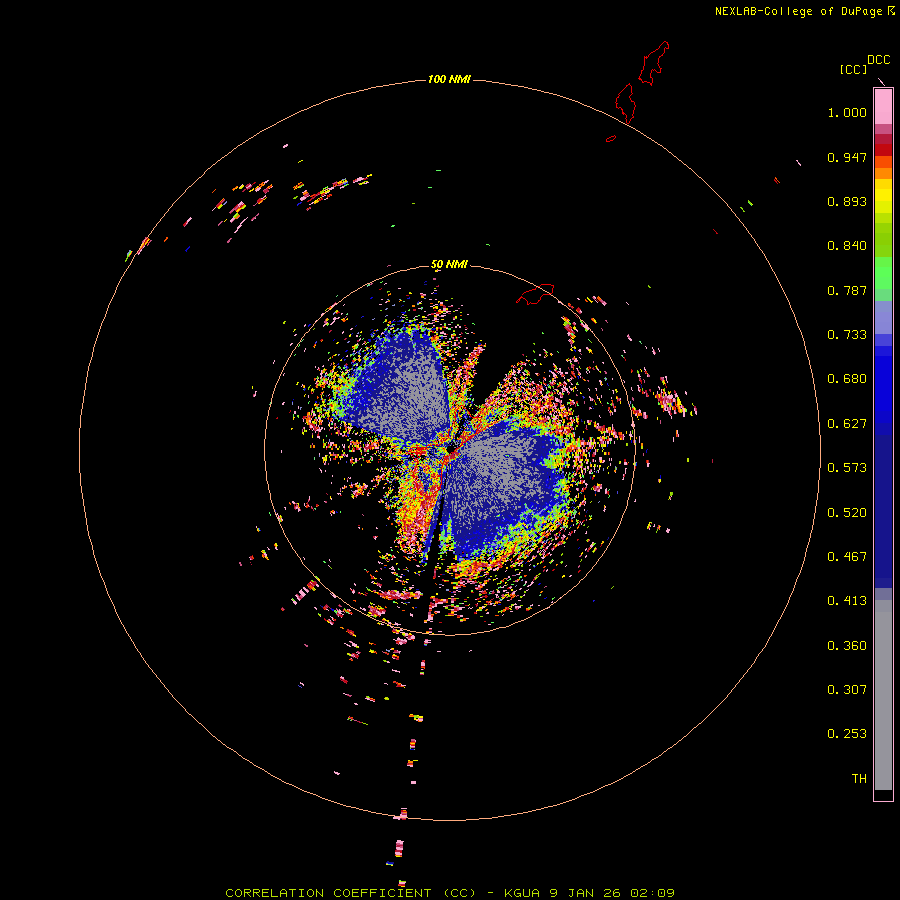Click the 50 NMI range ring label
900x900 pixels.
click(449, 265)
